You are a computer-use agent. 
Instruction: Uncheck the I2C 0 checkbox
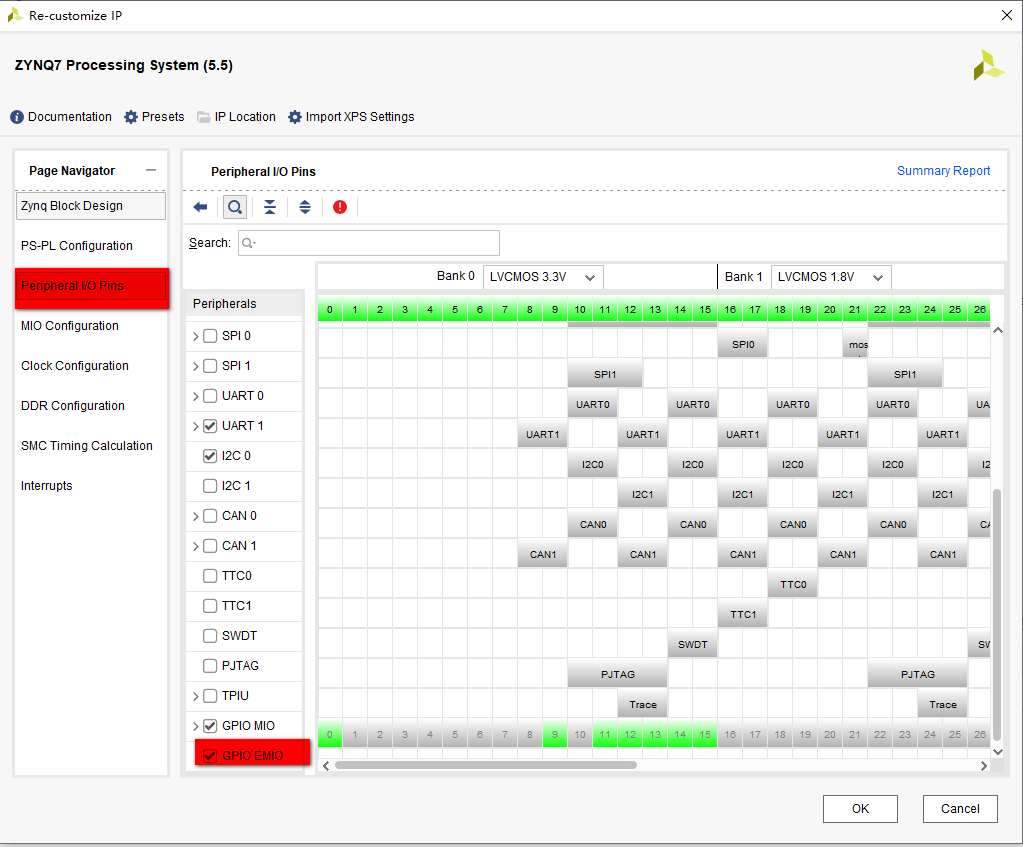click(210, 456)
